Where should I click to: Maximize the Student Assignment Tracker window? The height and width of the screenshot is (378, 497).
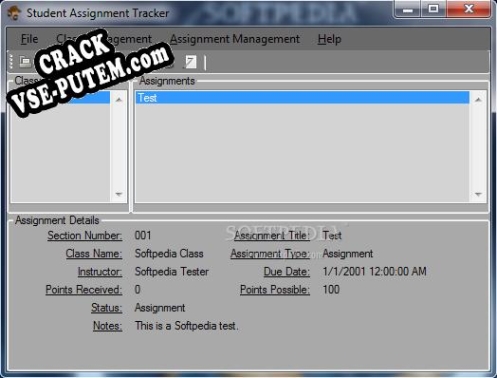pos(433,9)
